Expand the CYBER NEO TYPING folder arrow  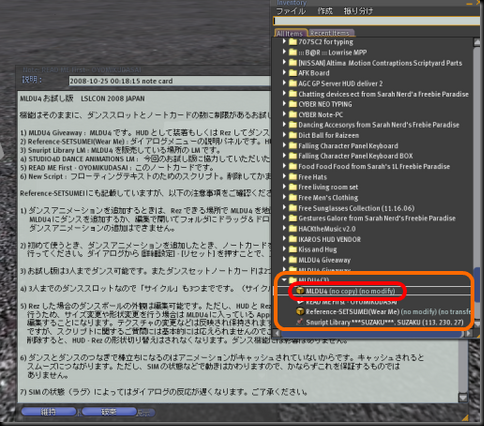click(x=284, y=104)
